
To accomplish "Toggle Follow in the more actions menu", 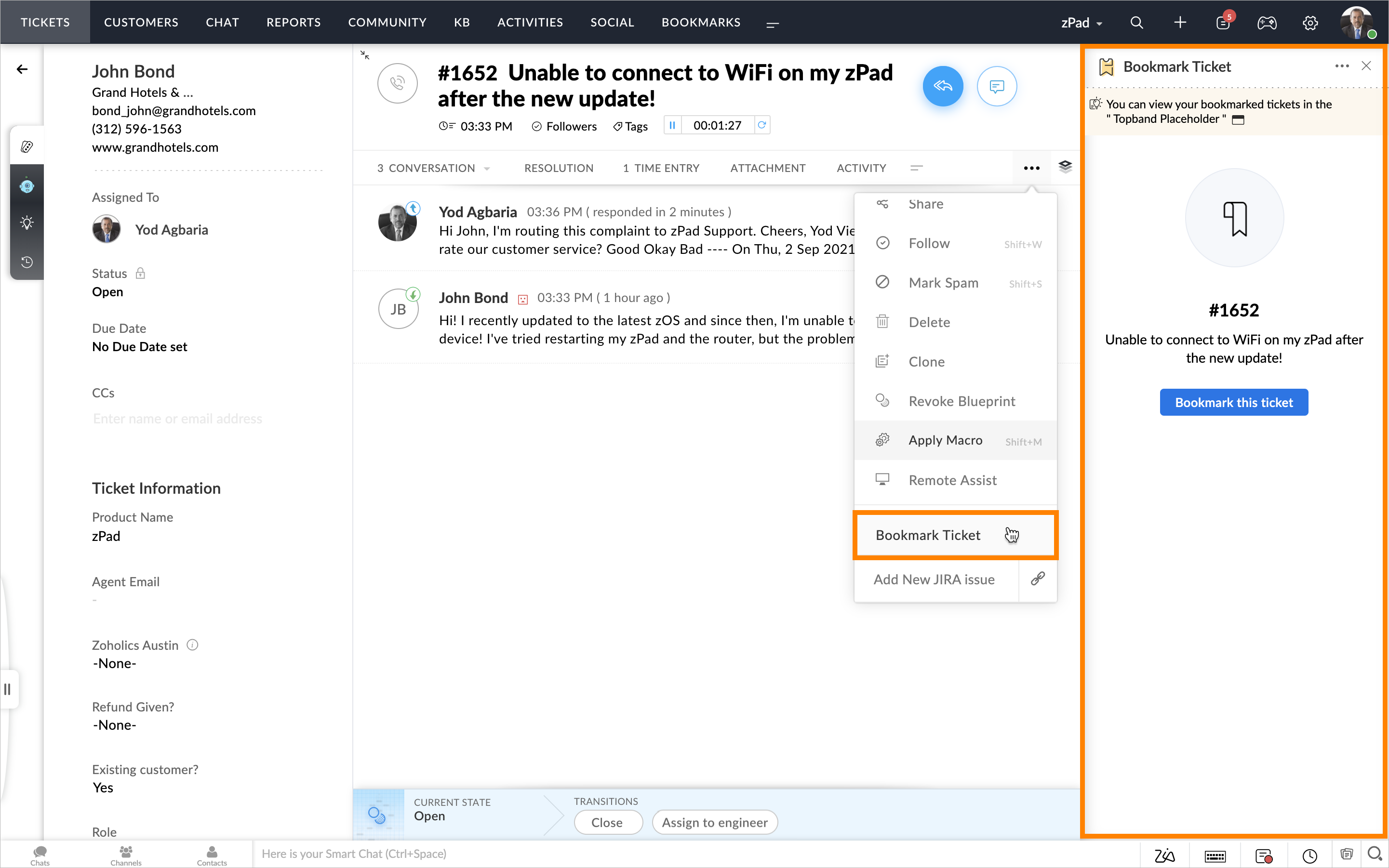I will click(929, 243).
